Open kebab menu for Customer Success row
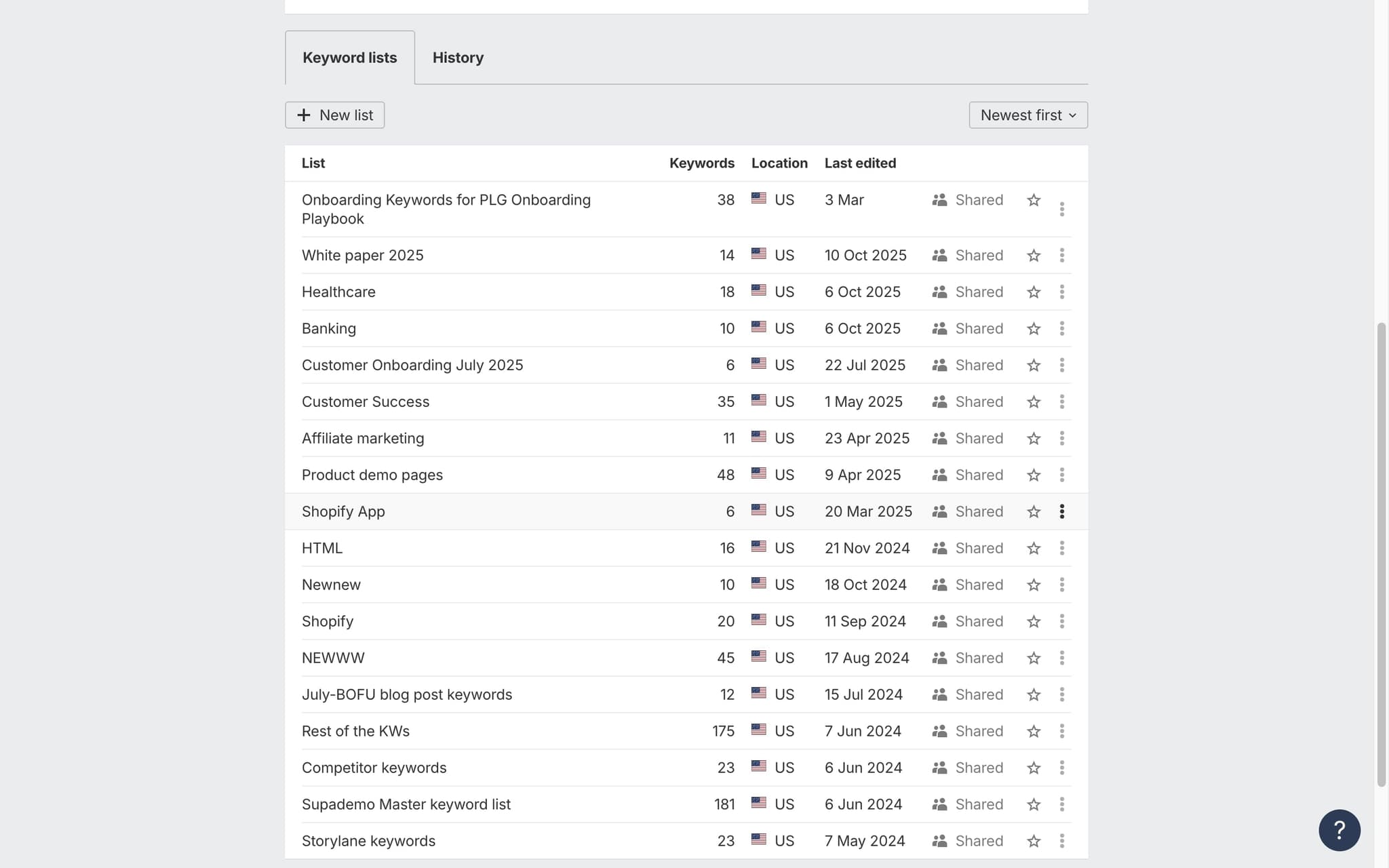The width and height of the screenshot is (1389, 868). point(1061,402)
